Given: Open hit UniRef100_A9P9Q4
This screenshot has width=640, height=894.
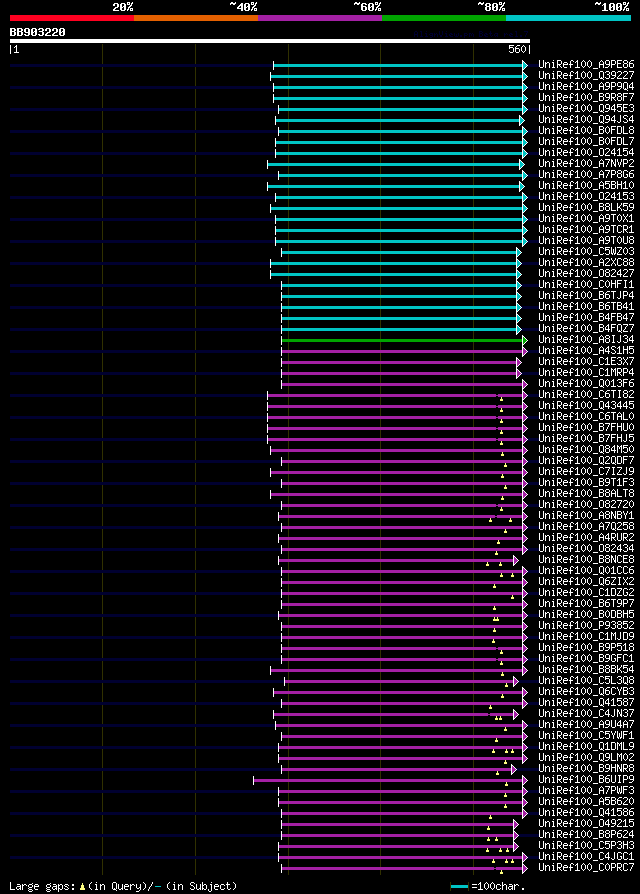Looking at the screenshot, I should [x=586, y=87].
